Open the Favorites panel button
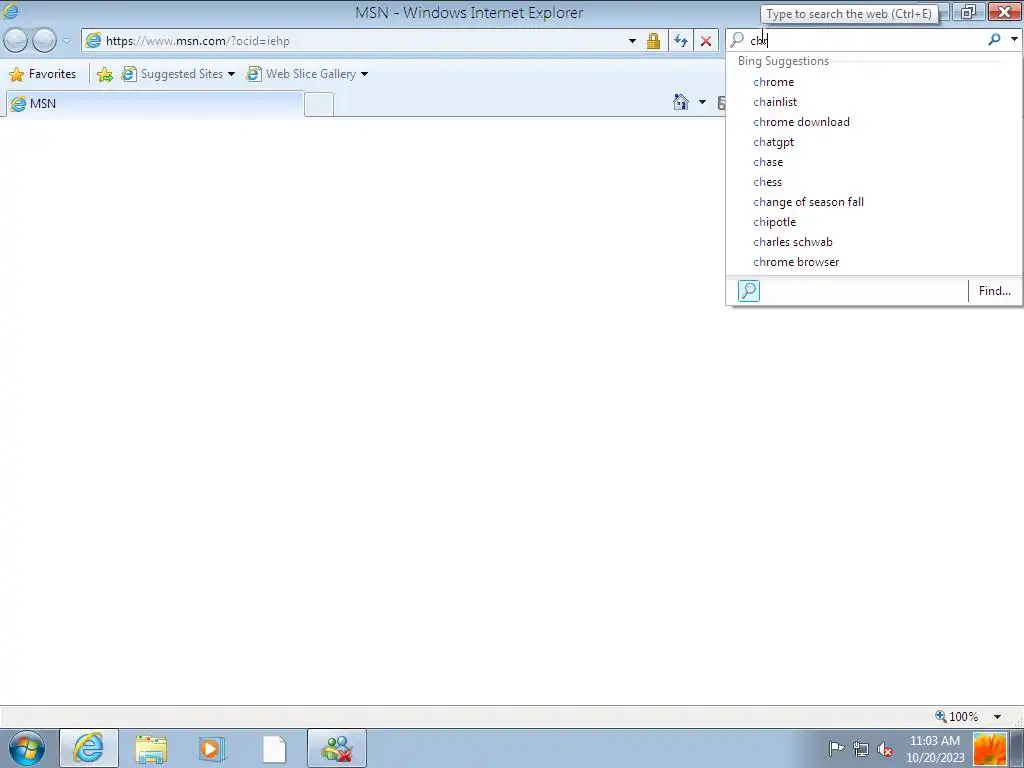 click(43, 74)
